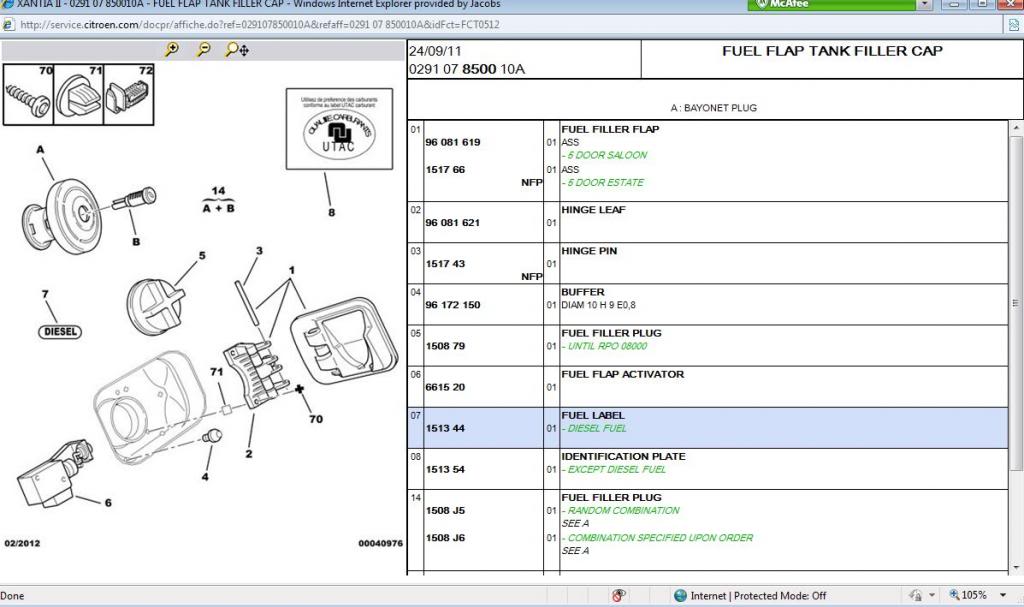The image size is (1024, 607).
Task: Zoom out on the parts diagram
Action: 204,50
